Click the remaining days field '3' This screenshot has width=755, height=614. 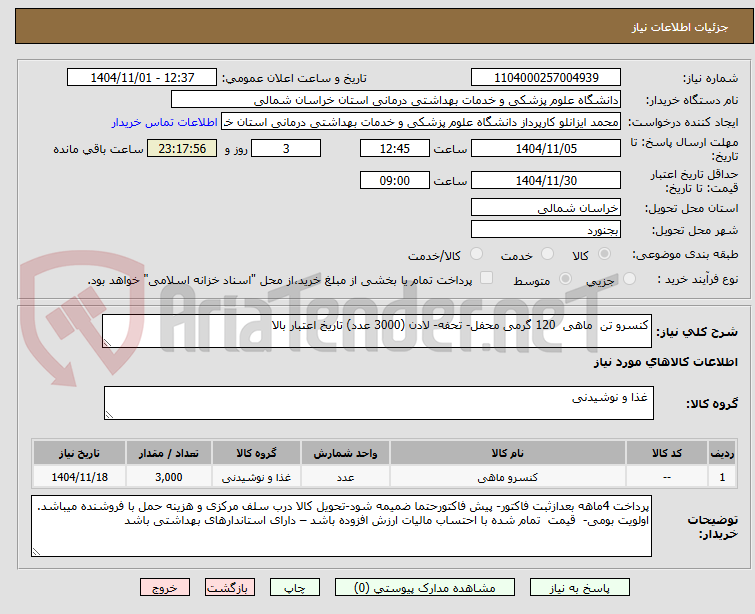click(x=286, y=148)
